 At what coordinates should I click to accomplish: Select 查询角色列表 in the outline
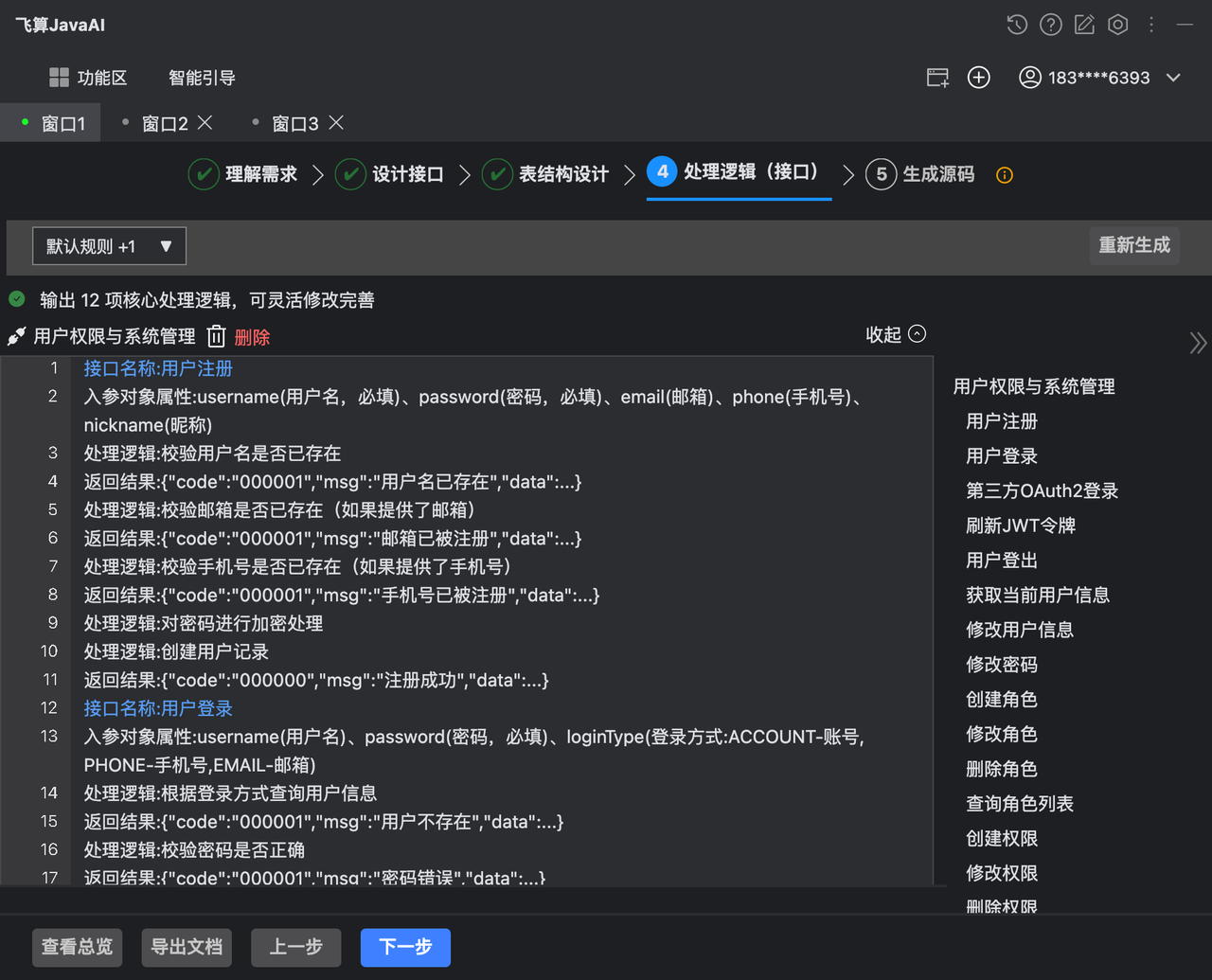[1020, 804]
